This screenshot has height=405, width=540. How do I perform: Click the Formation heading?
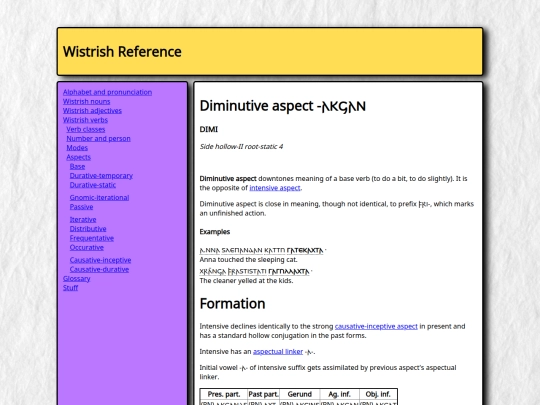tap(232, 303)
